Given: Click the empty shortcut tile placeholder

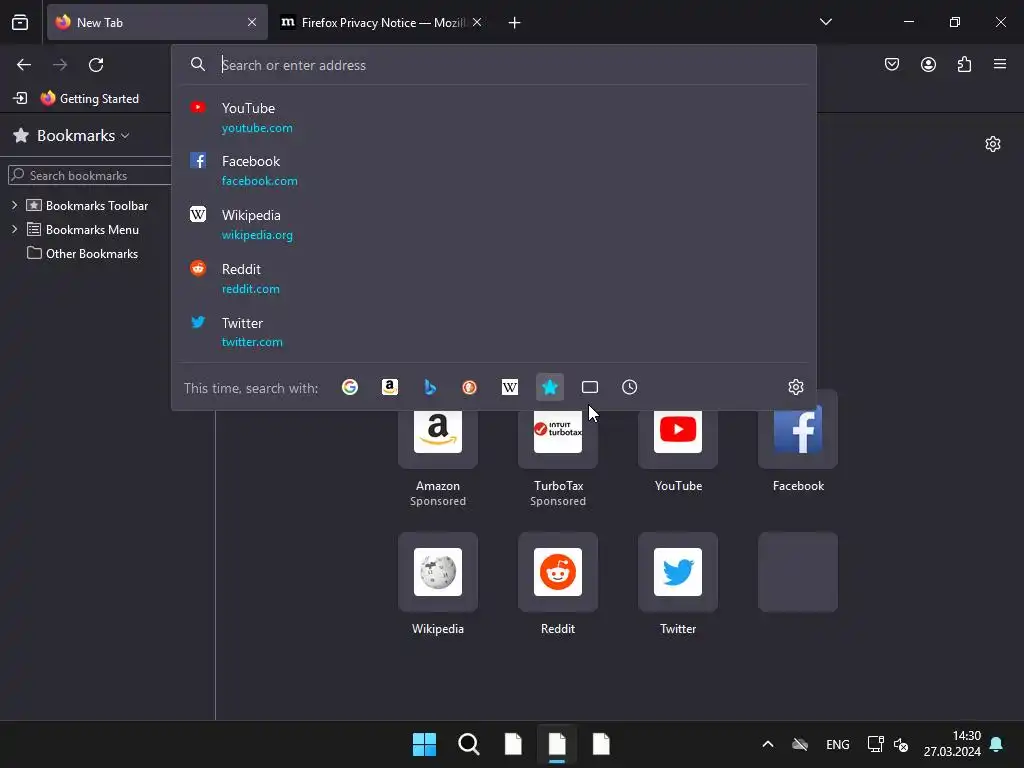Looking at the screenshot, I should coord(798,572).
